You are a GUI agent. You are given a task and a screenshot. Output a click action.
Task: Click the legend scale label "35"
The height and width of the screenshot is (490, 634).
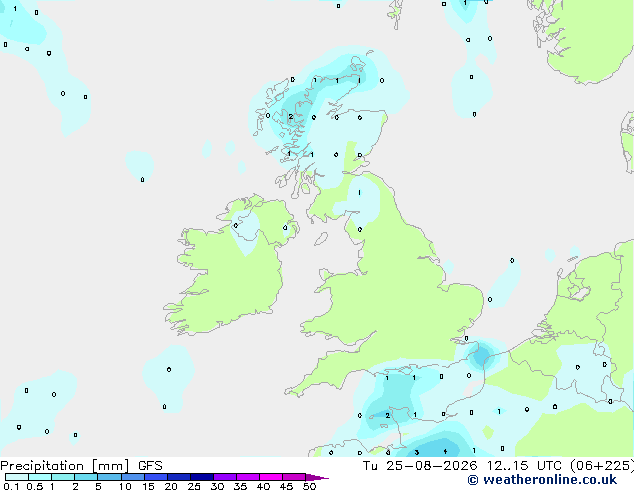(x=240, y=486)
